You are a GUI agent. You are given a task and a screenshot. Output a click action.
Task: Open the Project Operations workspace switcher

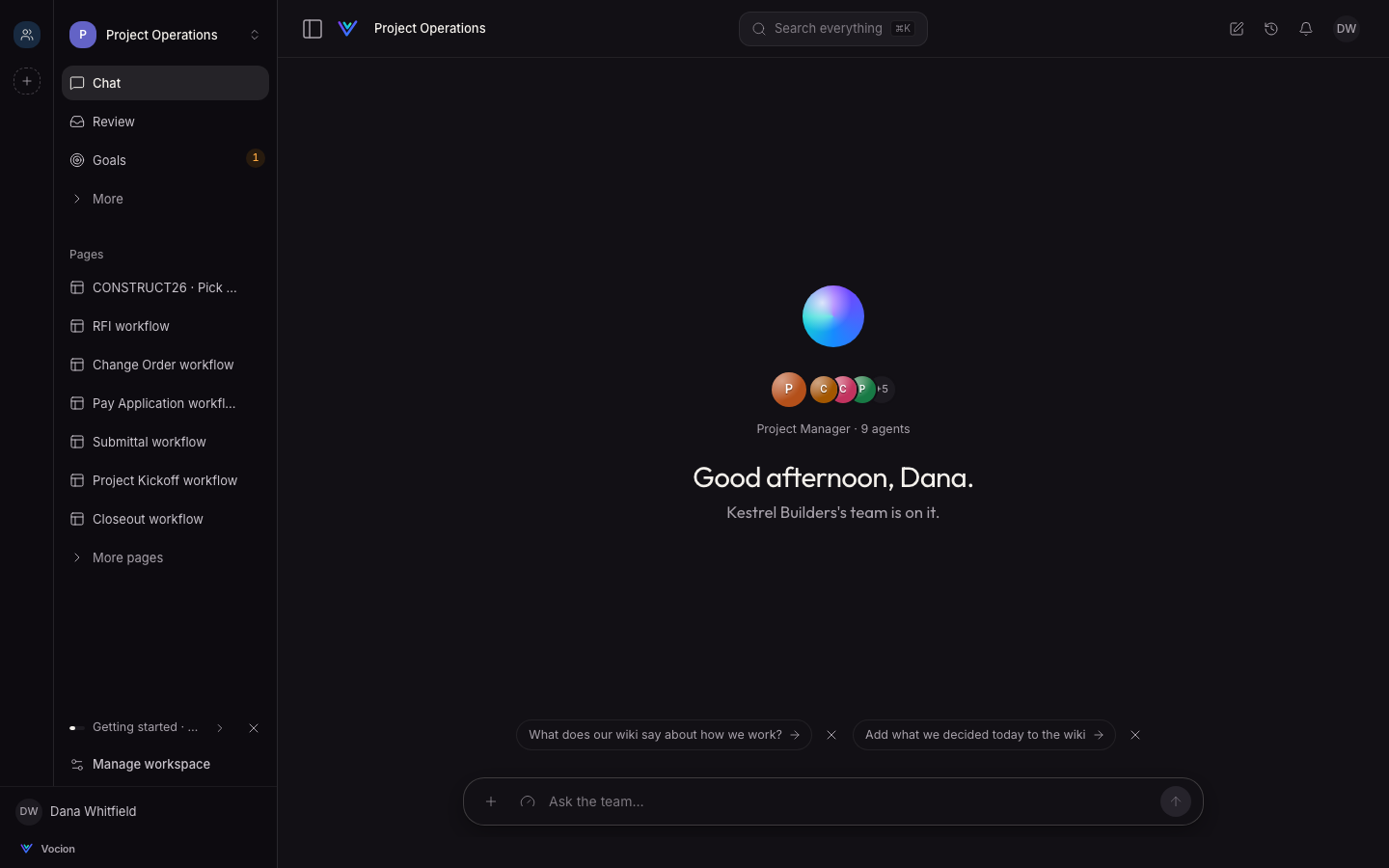point(165,35)
